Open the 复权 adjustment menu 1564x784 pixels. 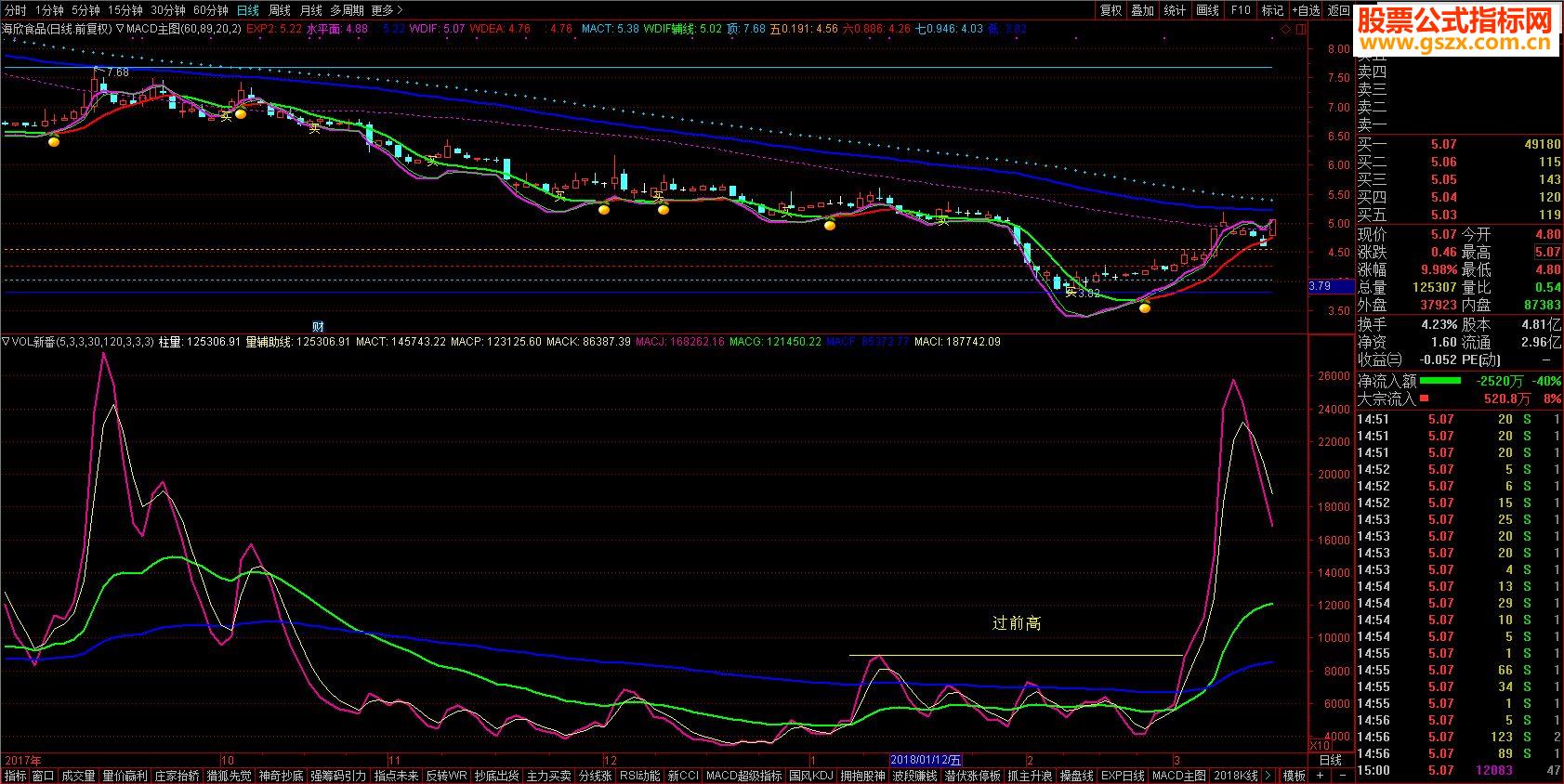[x=1111, y=10]
